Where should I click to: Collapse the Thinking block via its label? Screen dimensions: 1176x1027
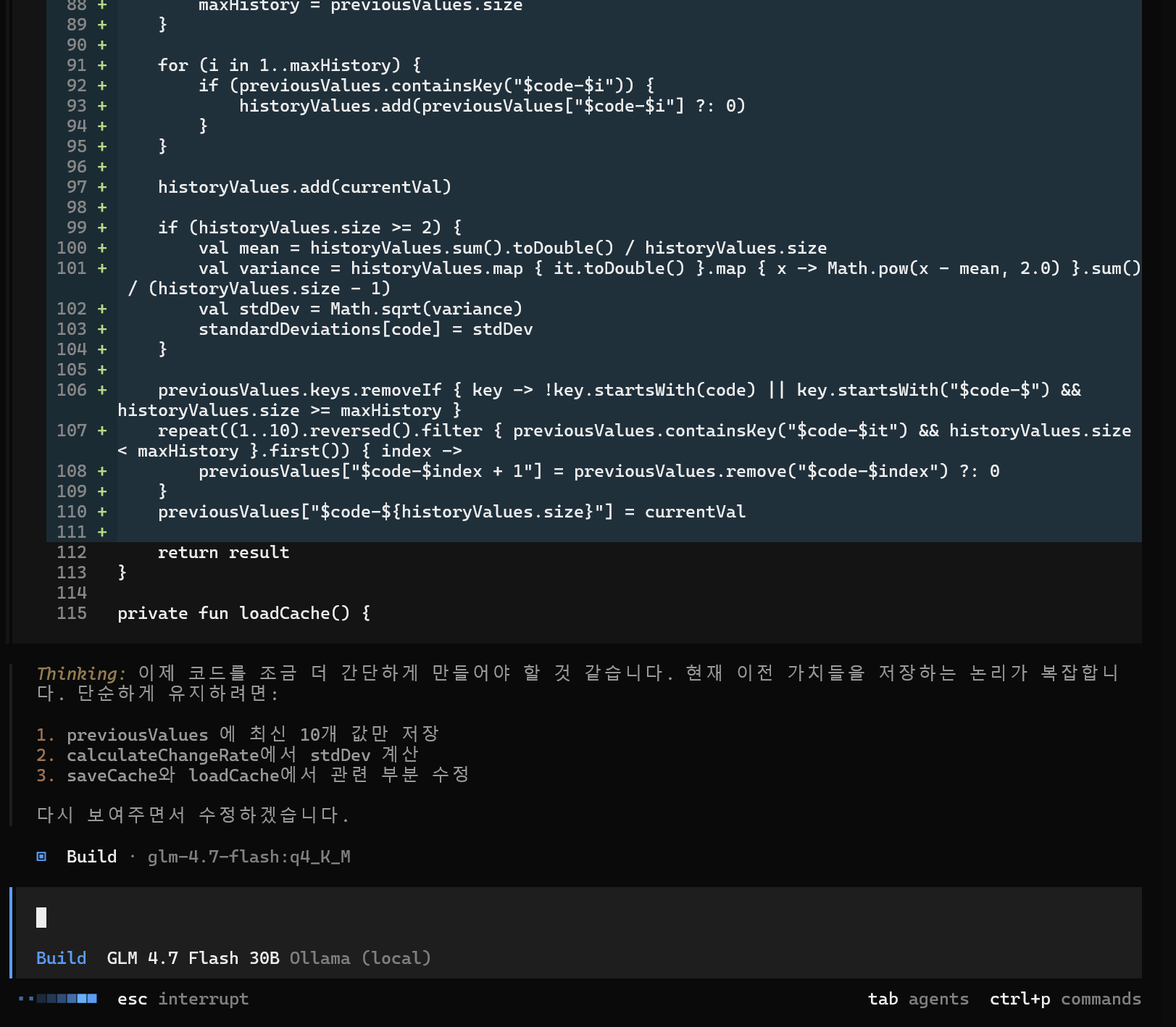pyautogui.click(x=81, y=673)
